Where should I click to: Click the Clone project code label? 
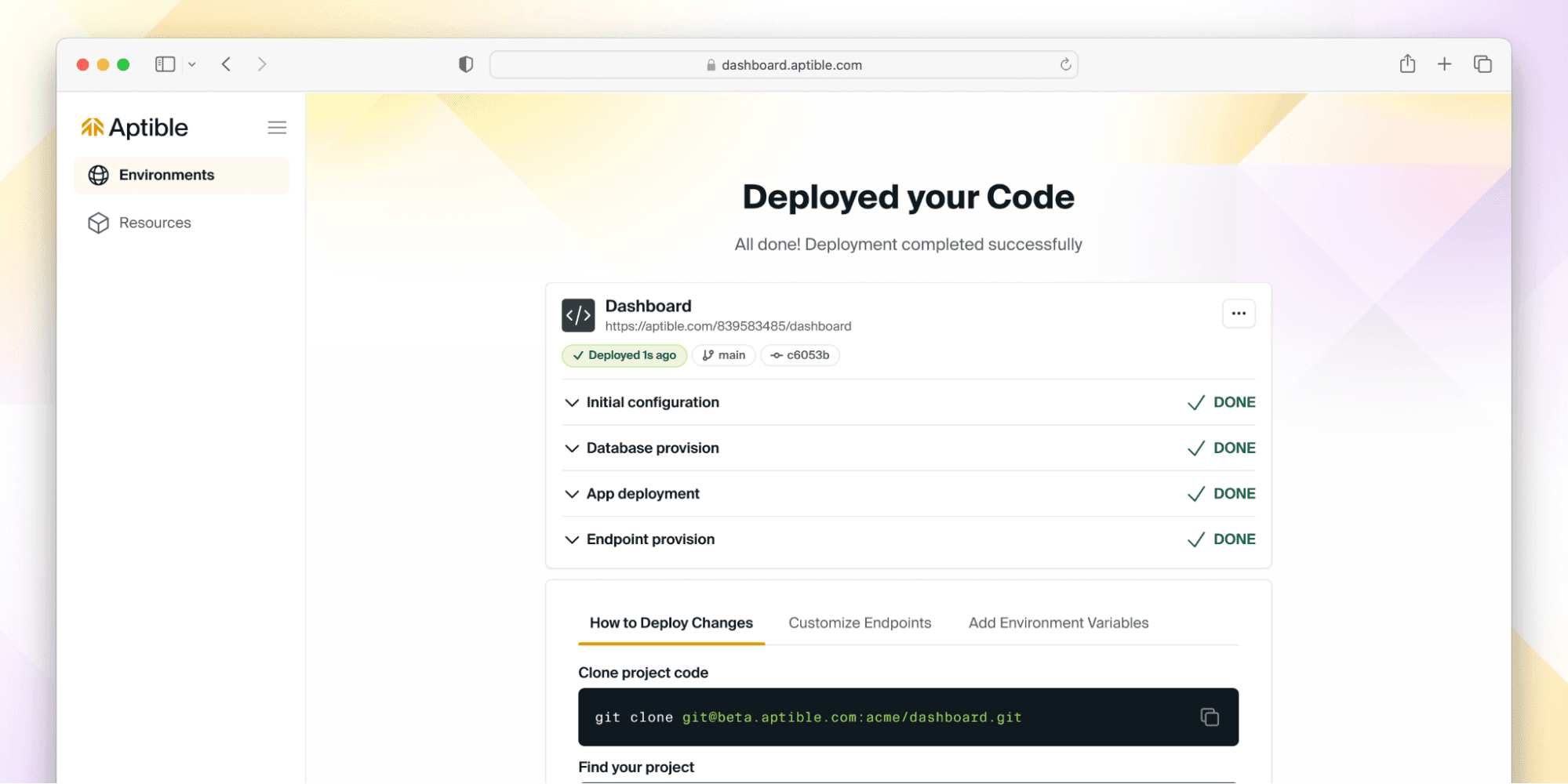point(643,673)
